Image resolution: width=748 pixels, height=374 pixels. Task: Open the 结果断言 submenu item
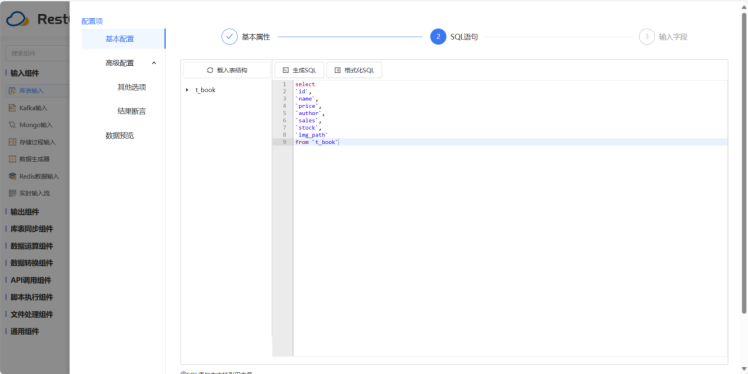132,112
